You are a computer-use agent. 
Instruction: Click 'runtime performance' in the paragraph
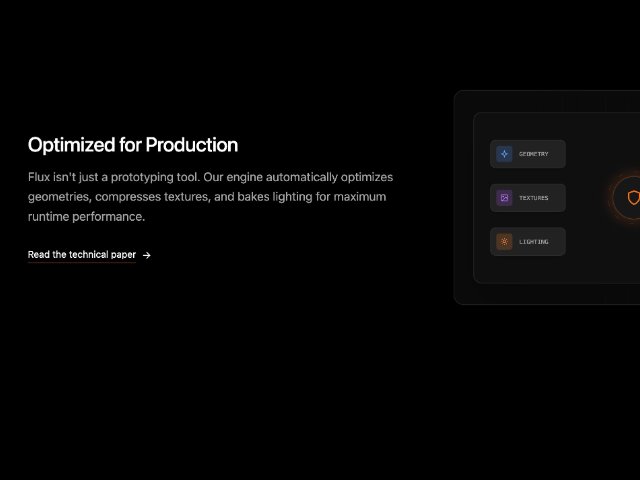tap(86, 216)
